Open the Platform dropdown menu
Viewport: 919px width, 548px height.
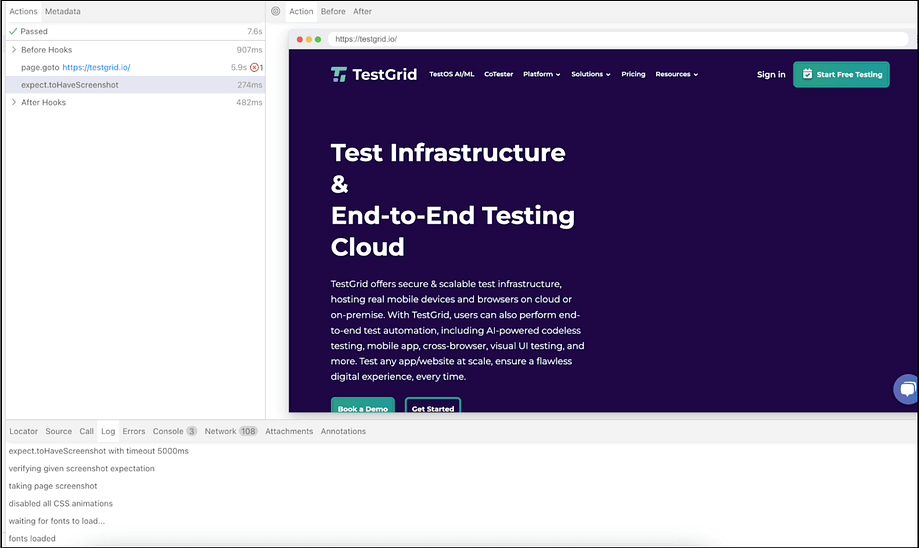[542, 74]
